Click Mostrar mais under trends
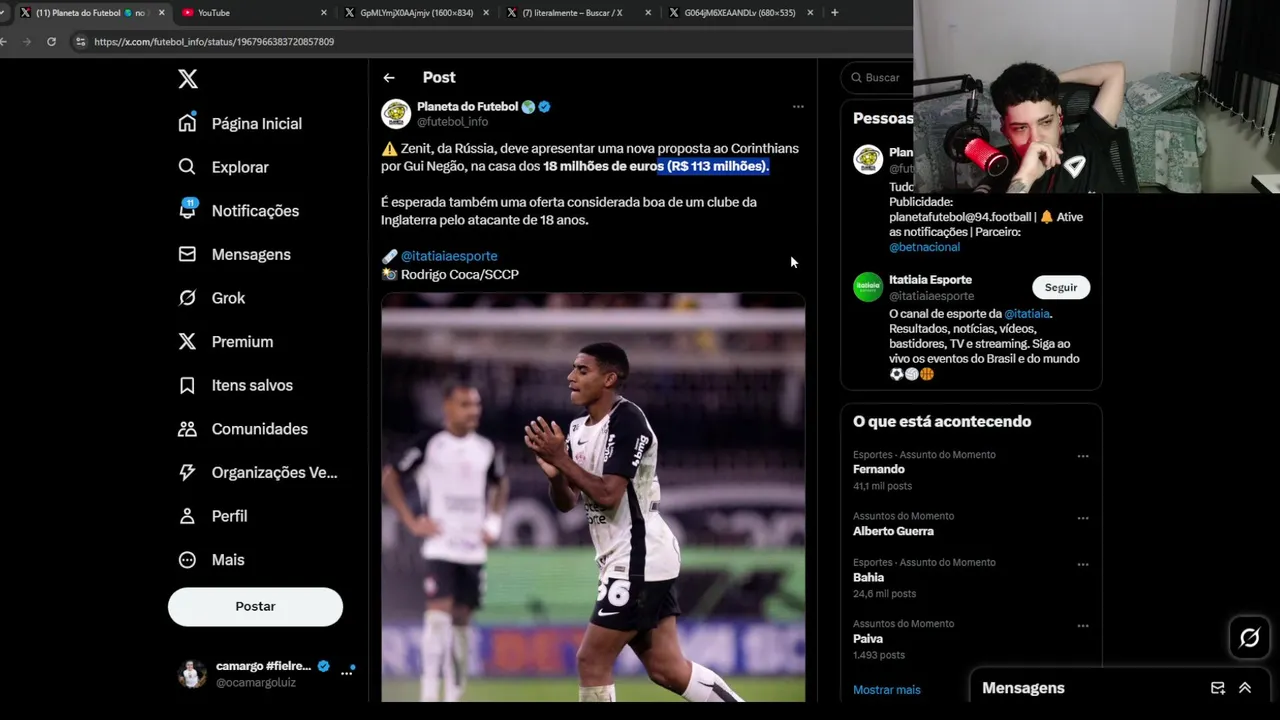 click(887, 690)
